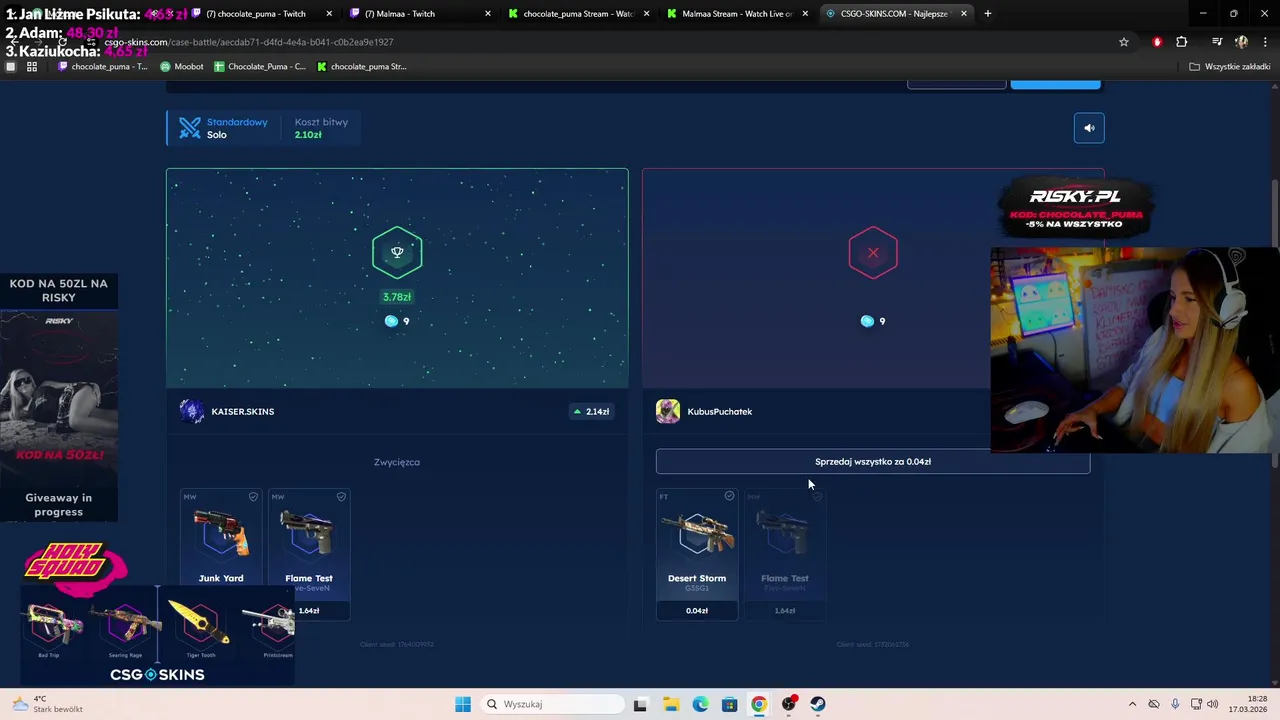
Task: Open the weather widget 4°C
Action: tap(47, 704)
